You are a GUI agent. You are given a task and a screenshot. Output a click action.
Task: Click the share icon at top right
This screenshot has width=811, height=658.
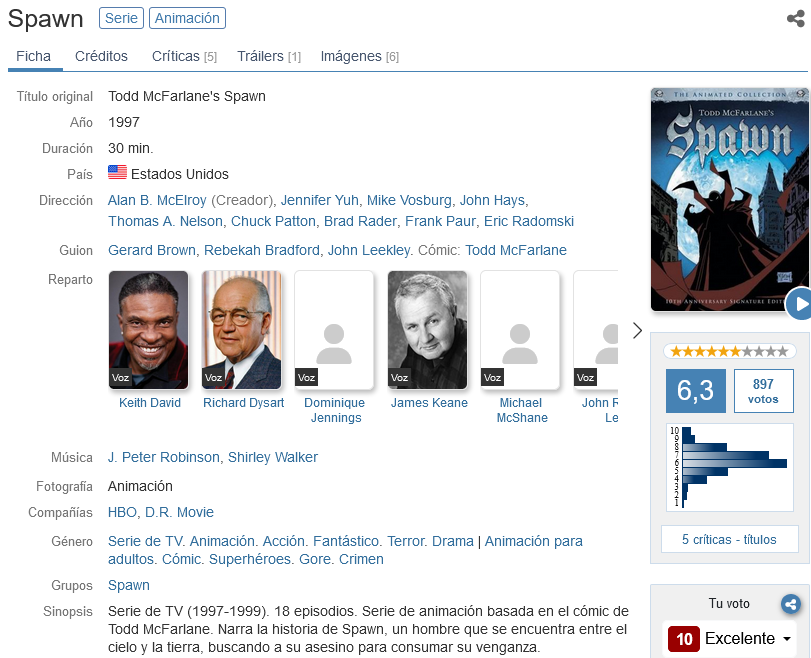(x=795, y=19)
